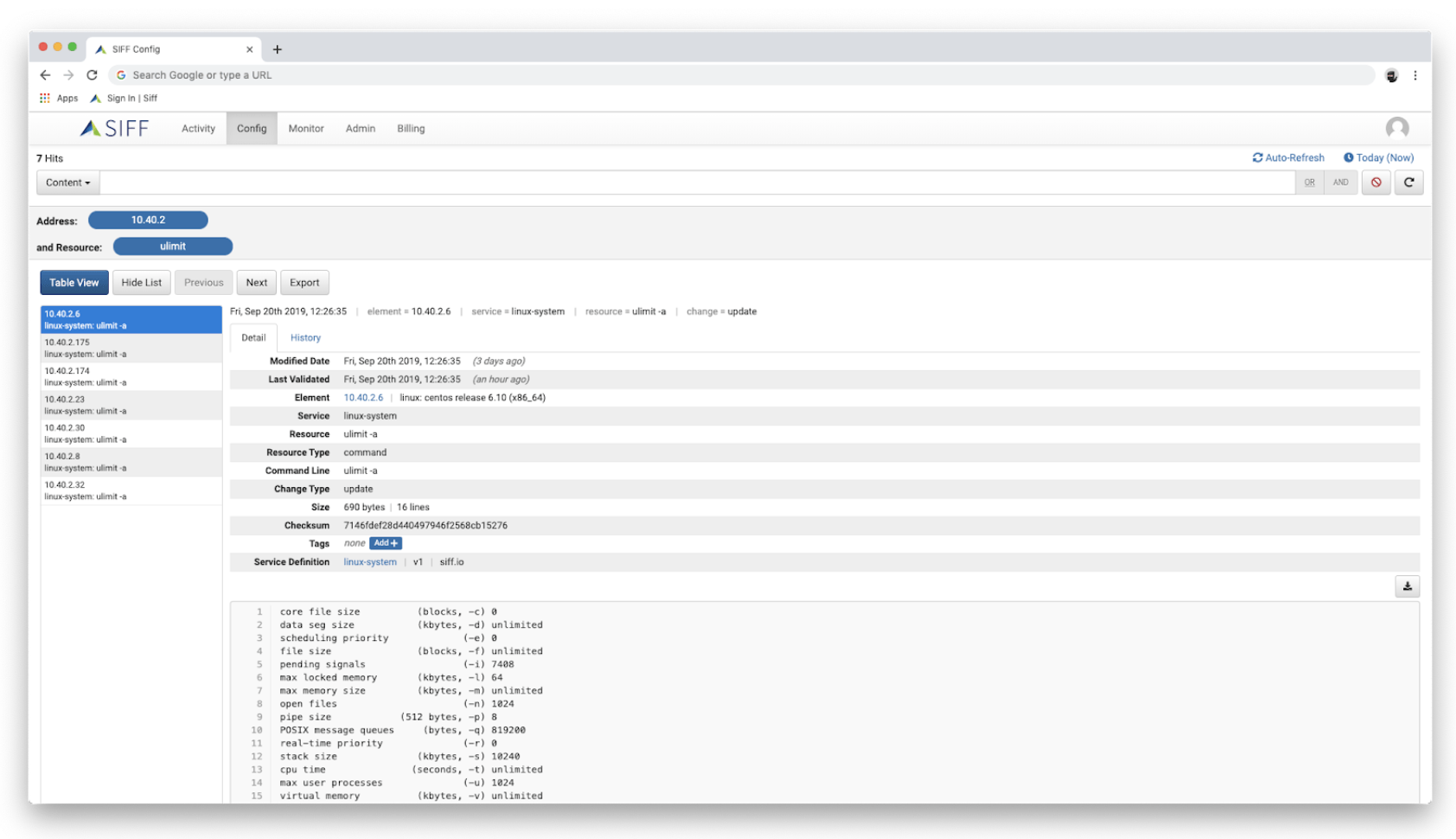Open the Activity menu

coord(198,128)
